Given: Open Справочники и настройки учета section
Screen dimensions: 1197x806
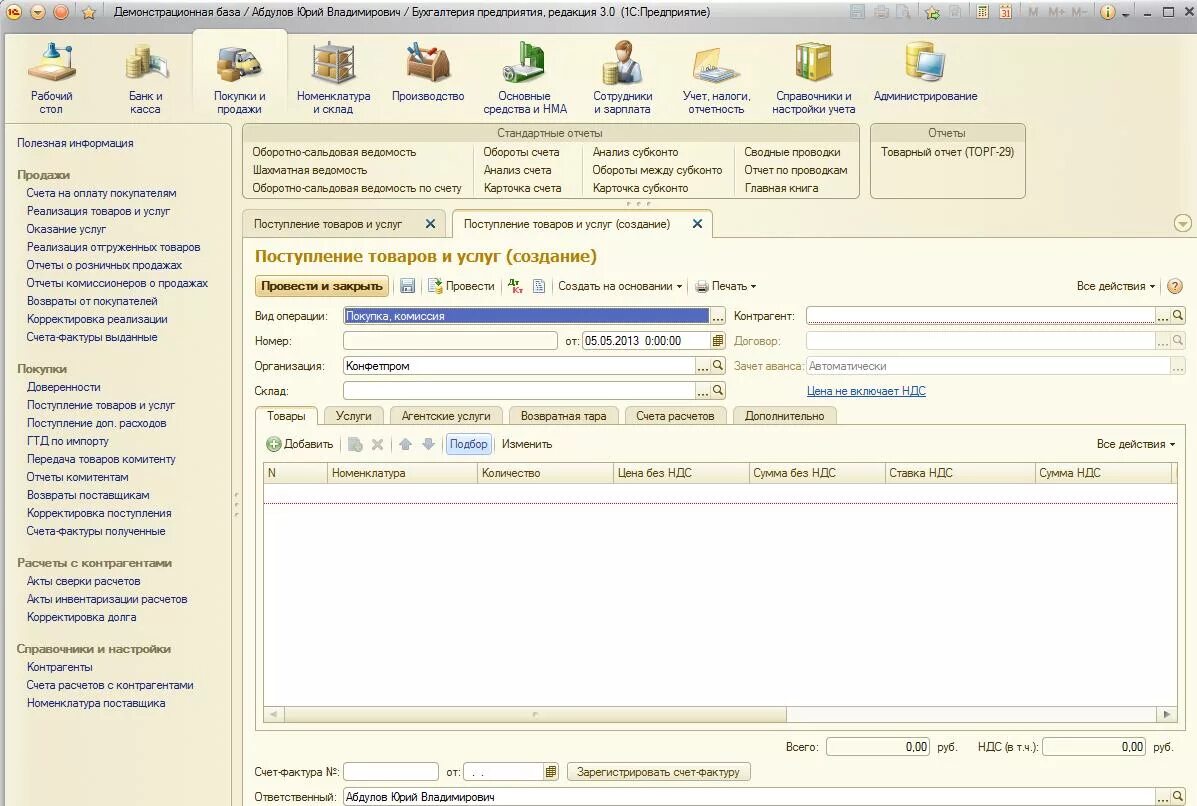Looking at the screenshot, I should click(813, 79).
